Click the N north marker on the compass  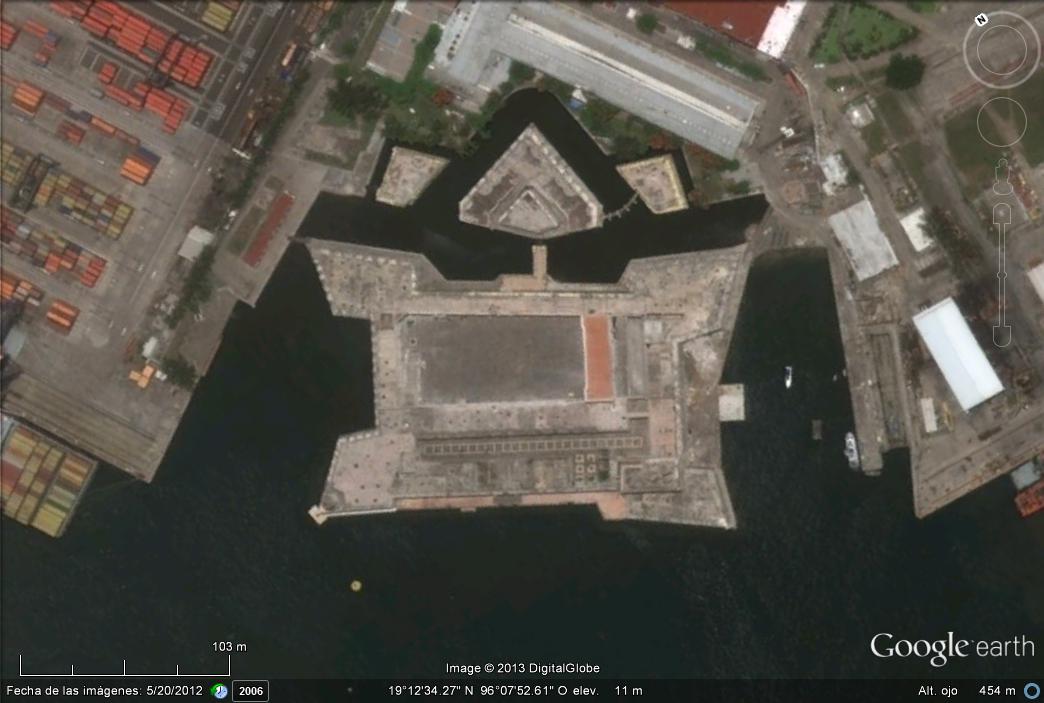[981, 20]
